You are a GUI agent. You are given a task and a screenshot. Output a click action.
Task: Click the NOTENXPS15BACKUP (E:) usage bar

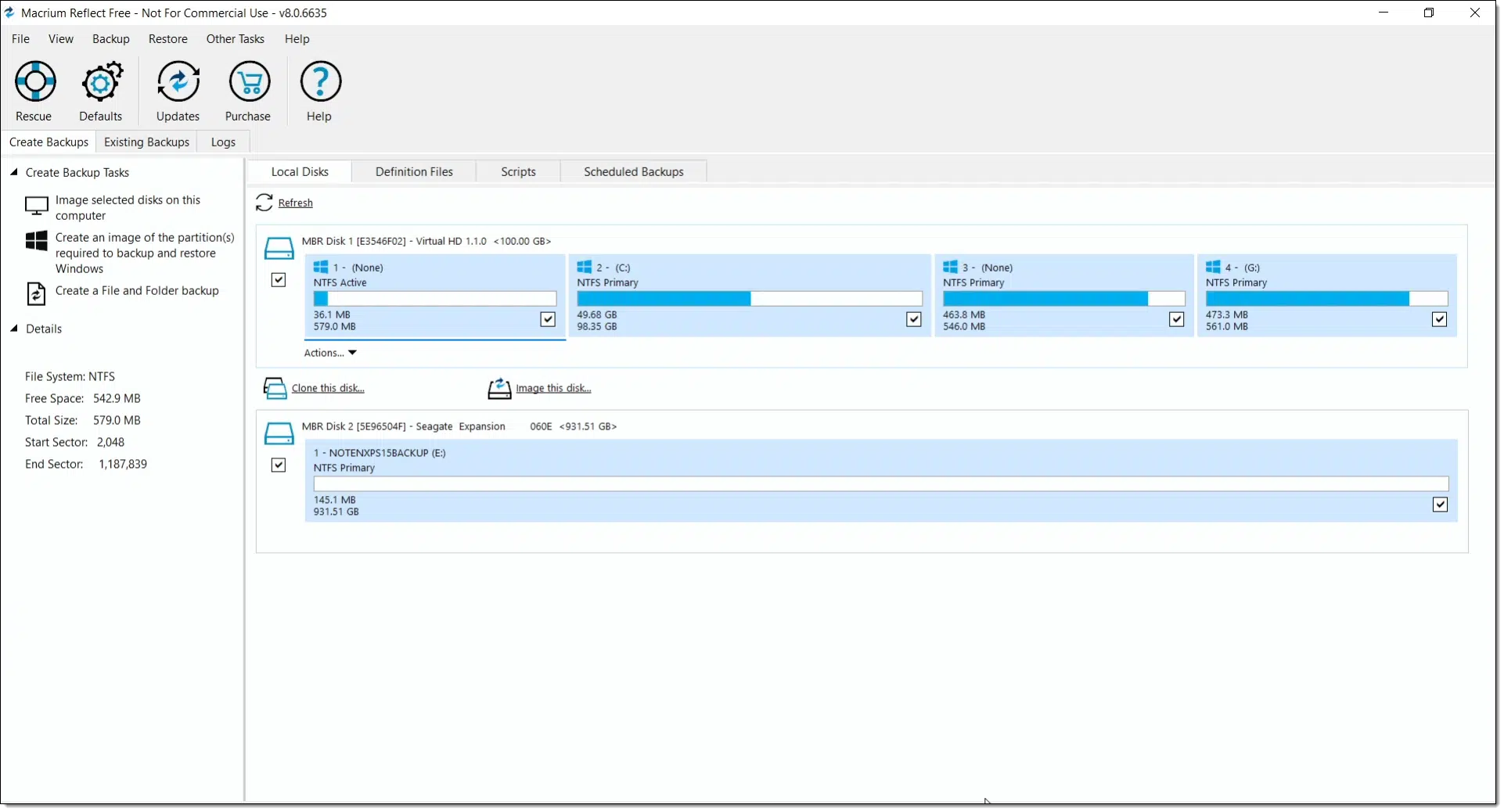pyautogui.click(x=881, y=484)
